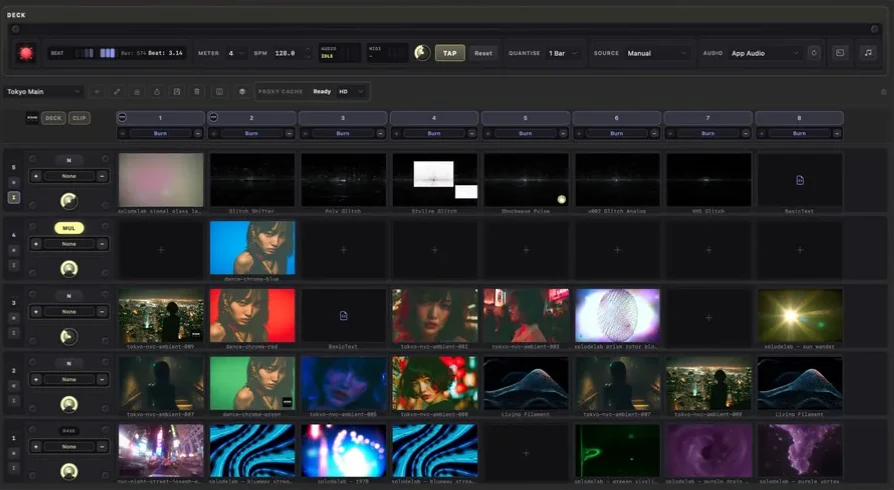Toggle the MUL blend mode on layer 4

[x=69, y=228]
